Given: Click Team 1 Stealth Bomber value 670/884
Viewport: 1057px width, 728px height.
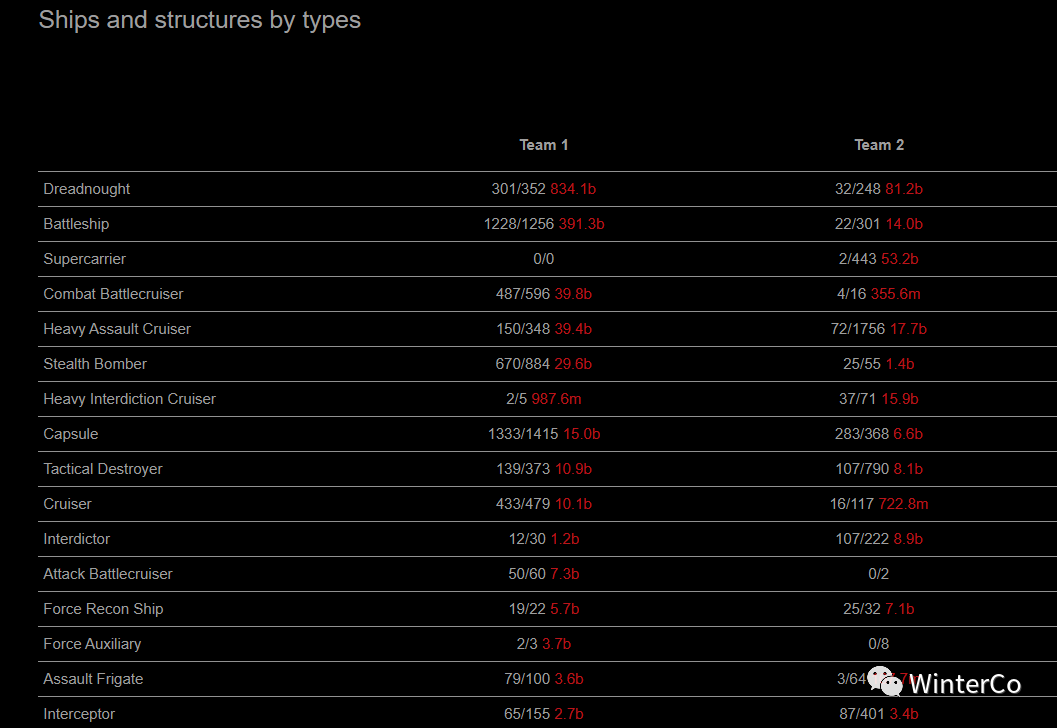Looking at the screenshot, I should [x=522, y=364].
